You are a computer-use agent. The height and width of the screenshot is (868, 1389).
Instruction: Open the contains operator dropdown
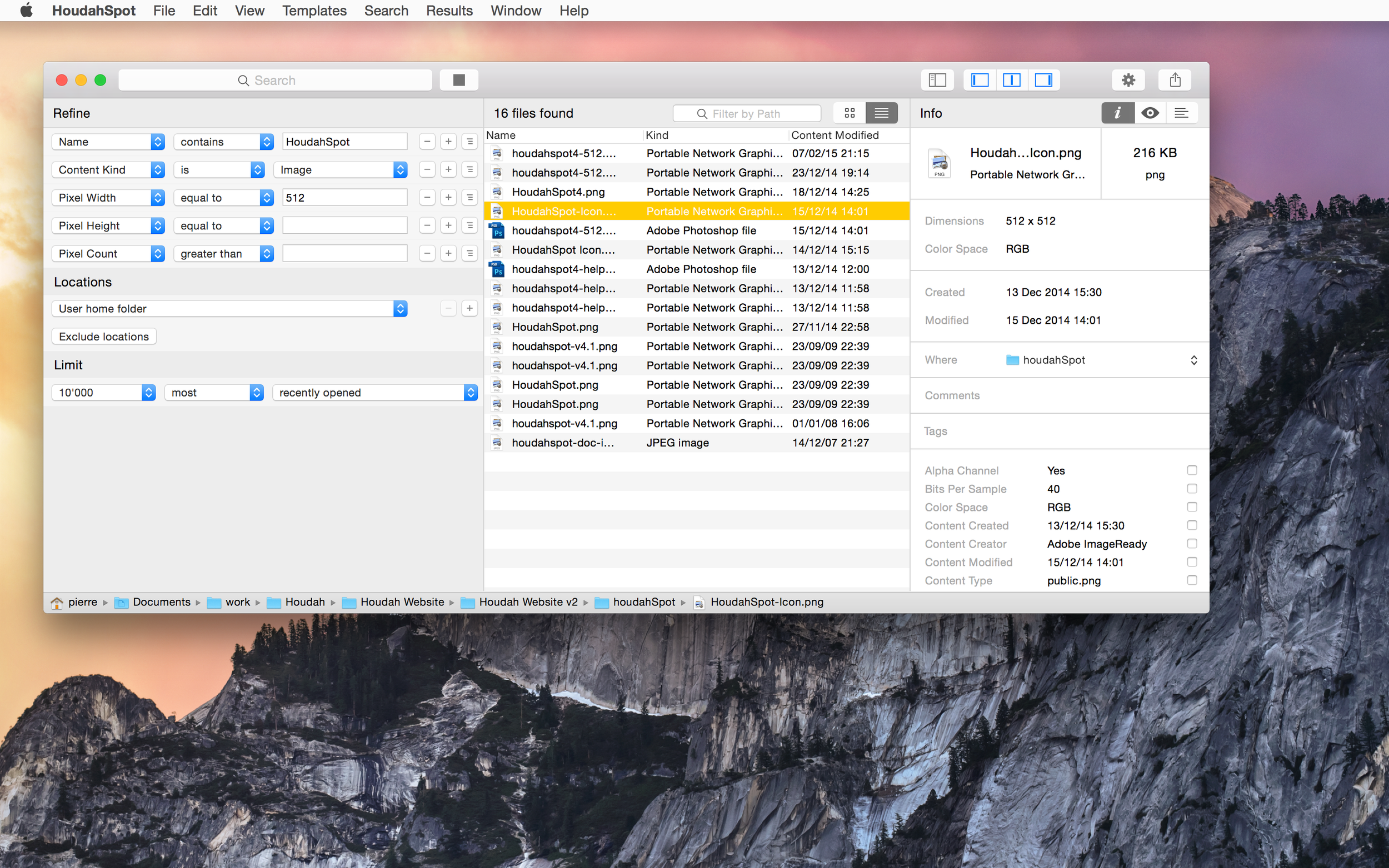click(x=223, y=141)
